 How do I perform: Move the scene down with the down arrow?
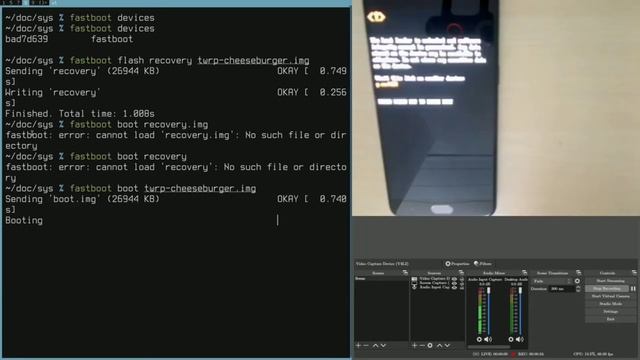(x=383, y=346)
